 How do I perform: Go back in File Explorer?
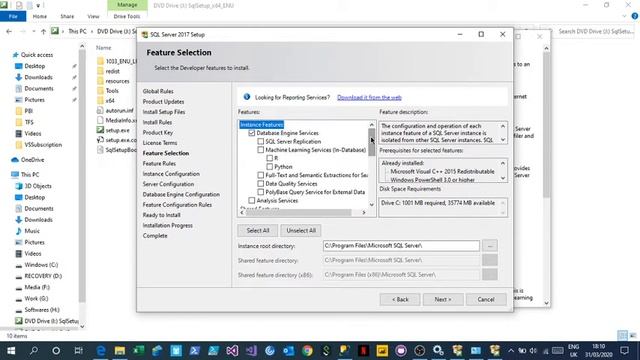[x=9, y=31]
